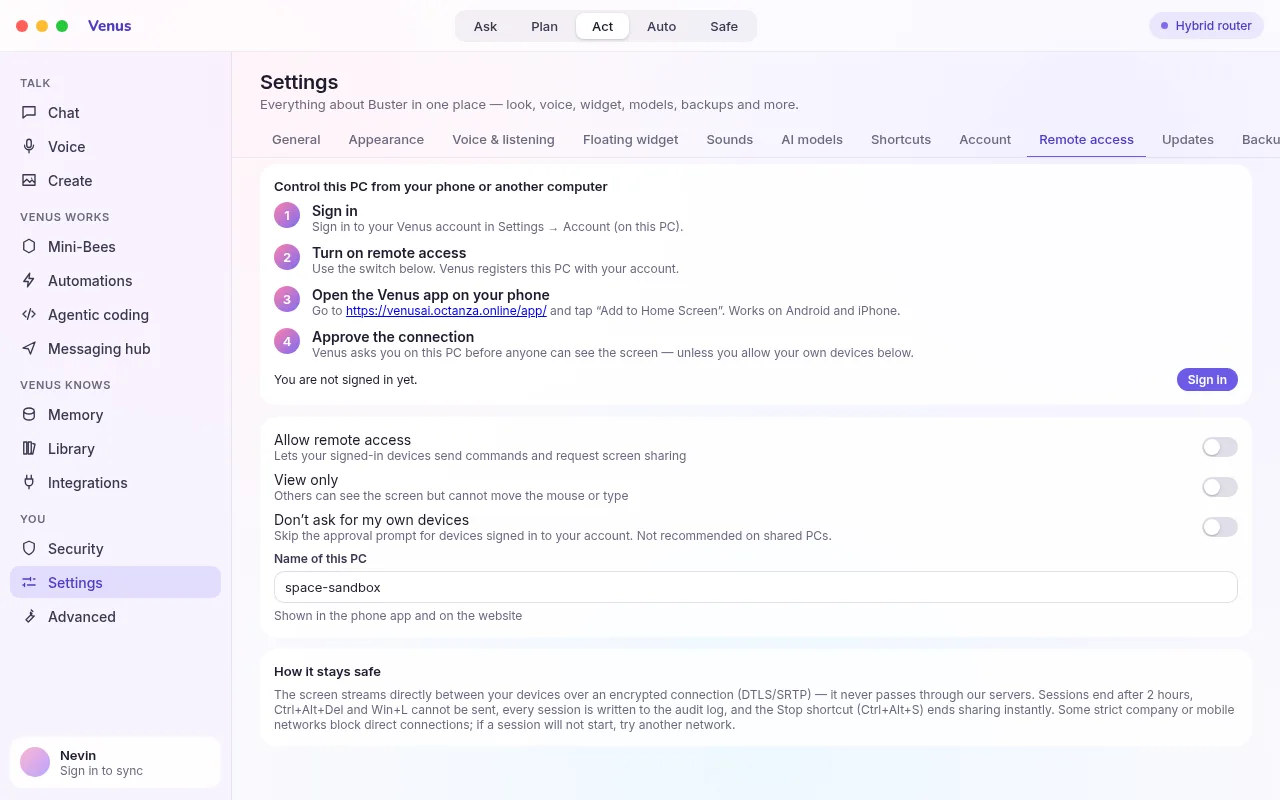Switch to the Sounds tab
The width and height of the screenshot is (1280, 800).
click(730, 140)
